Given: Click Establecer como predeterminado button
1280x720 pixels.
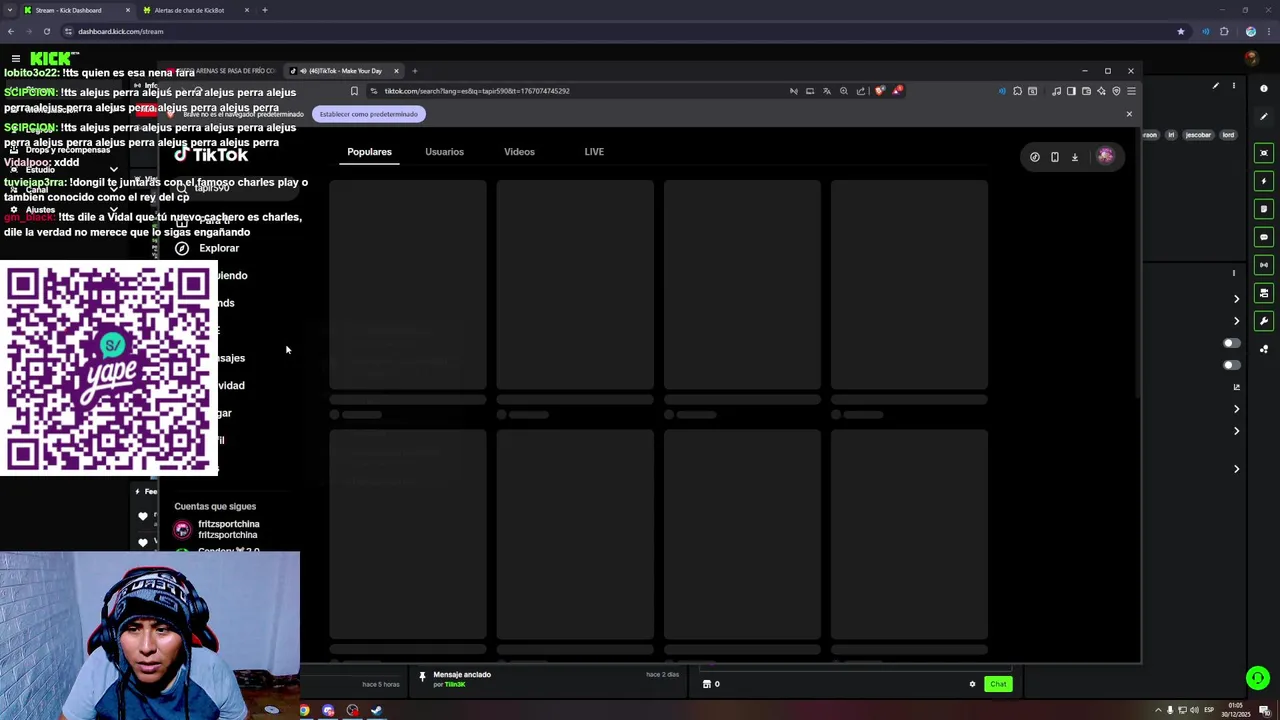Looking at the screenshot, I should tap(369, 114).
